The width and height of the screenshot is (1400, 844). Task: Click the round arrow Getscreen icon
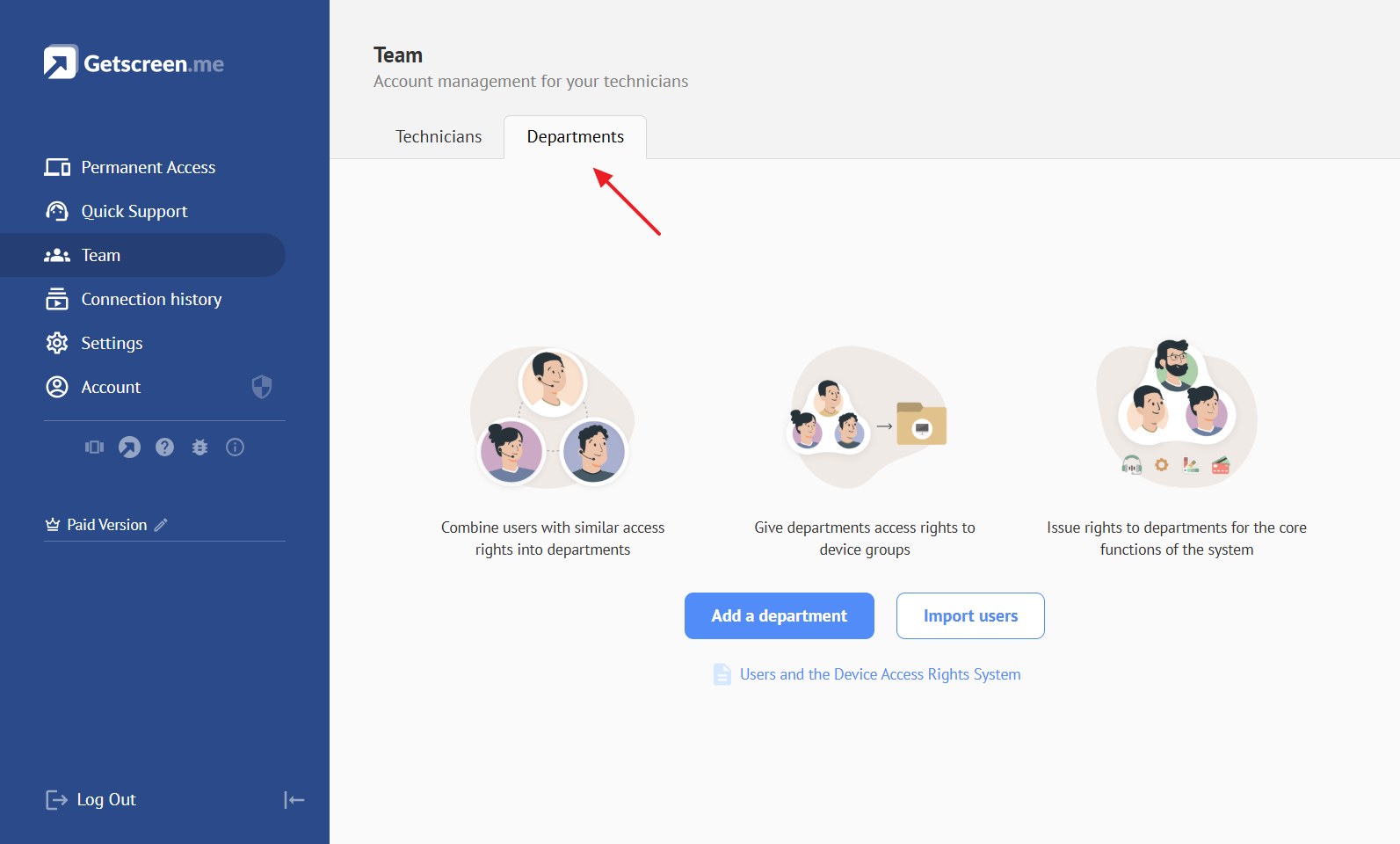(x=129, y=447)
